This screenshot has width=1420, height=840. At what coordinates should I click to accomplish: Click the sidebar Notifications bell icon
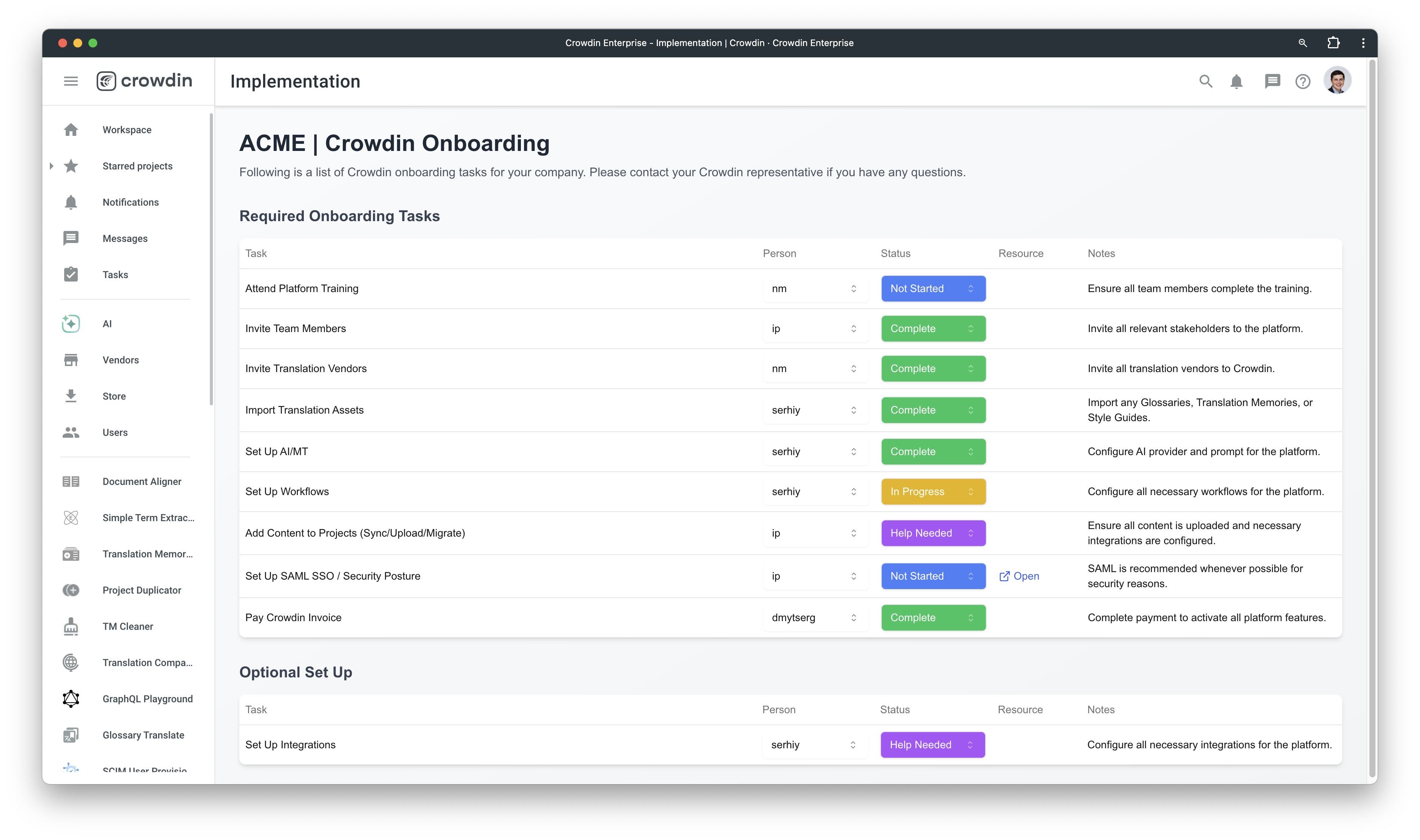click(71, 202)
